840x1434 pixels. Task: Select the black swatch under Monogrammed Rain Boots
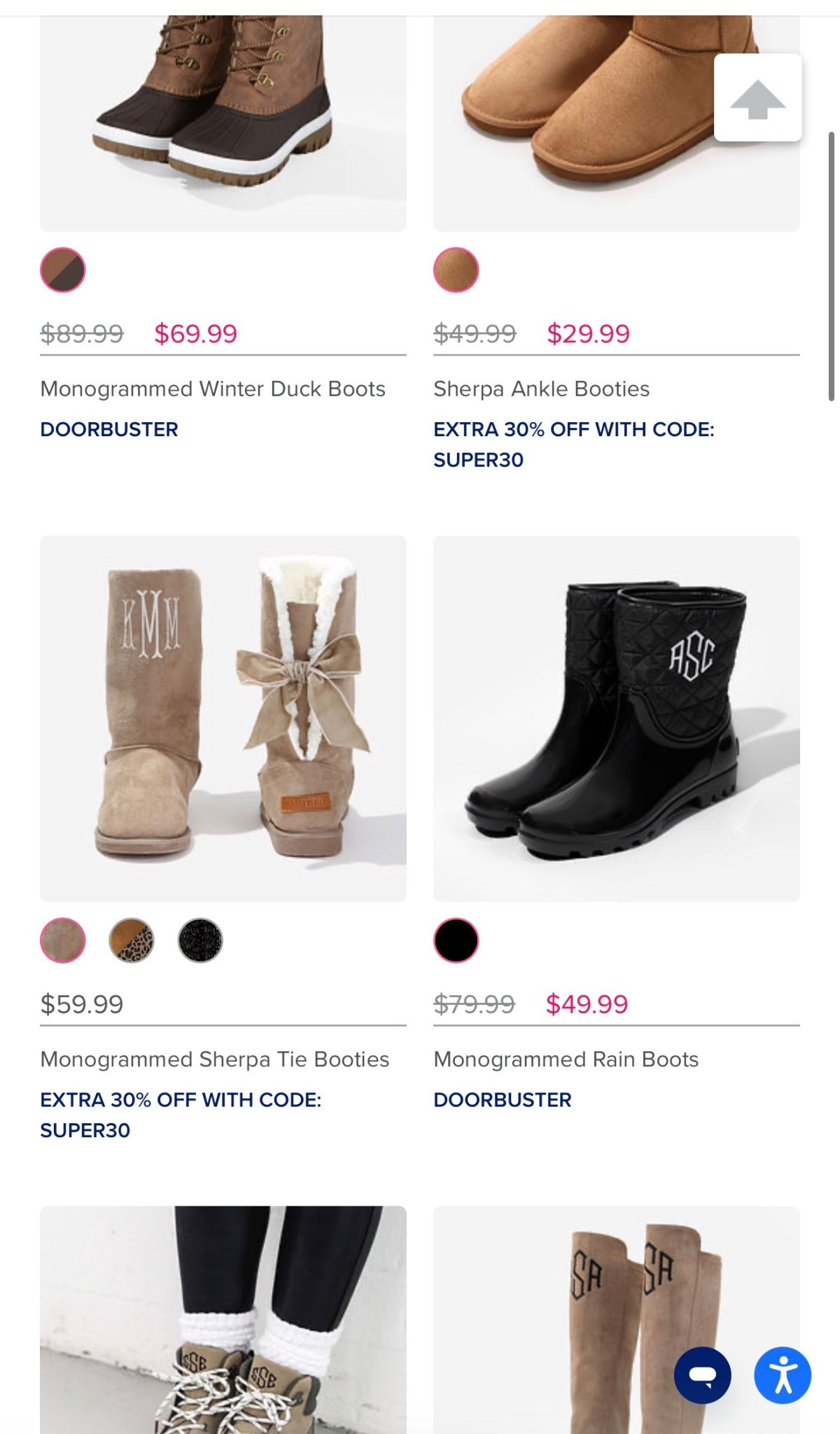(x=455, y=942)
